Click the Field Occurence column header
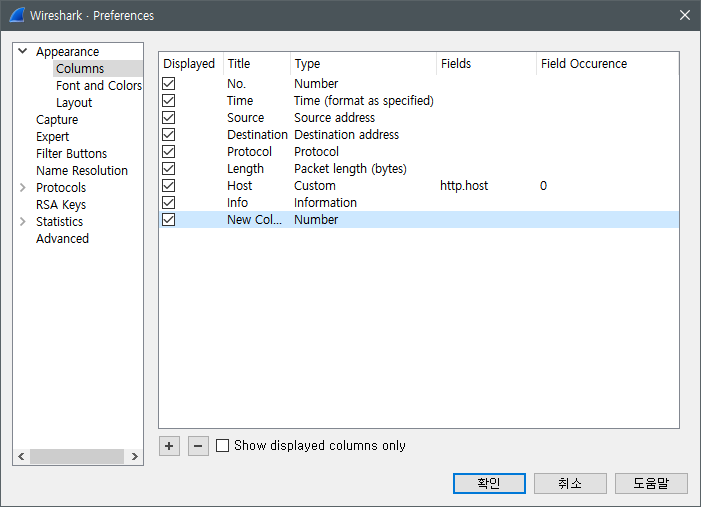Viewport: 701px width, 507px height. [608, 63]
